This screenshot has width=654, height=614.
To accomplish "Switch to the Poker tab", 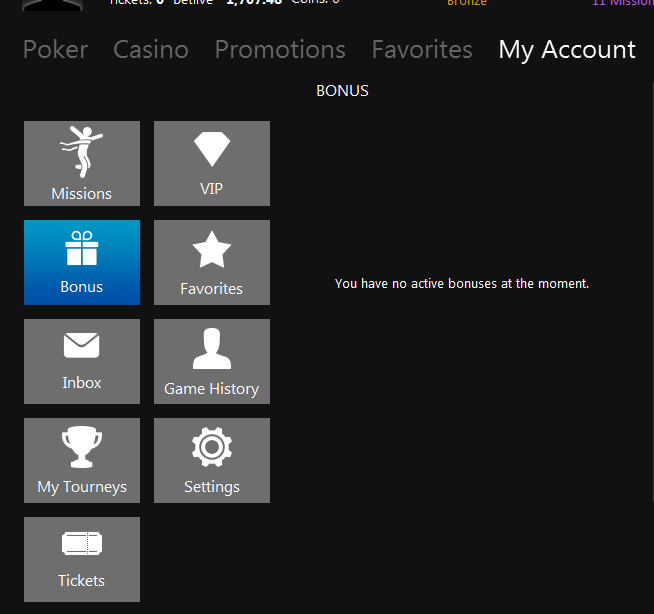I will [55, 50].
